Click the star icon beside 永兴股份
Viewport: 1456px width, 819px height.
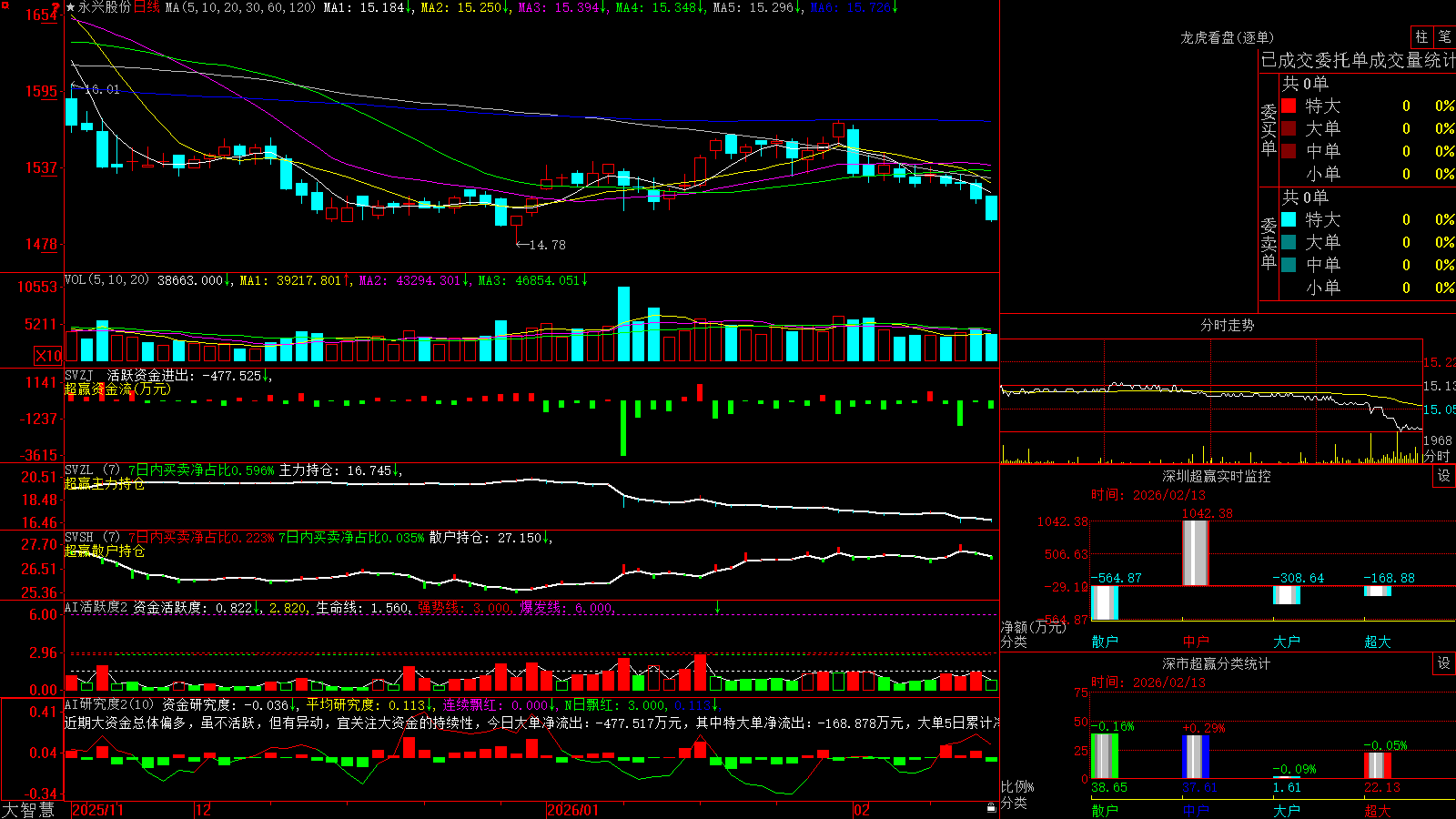click(70, 7)
